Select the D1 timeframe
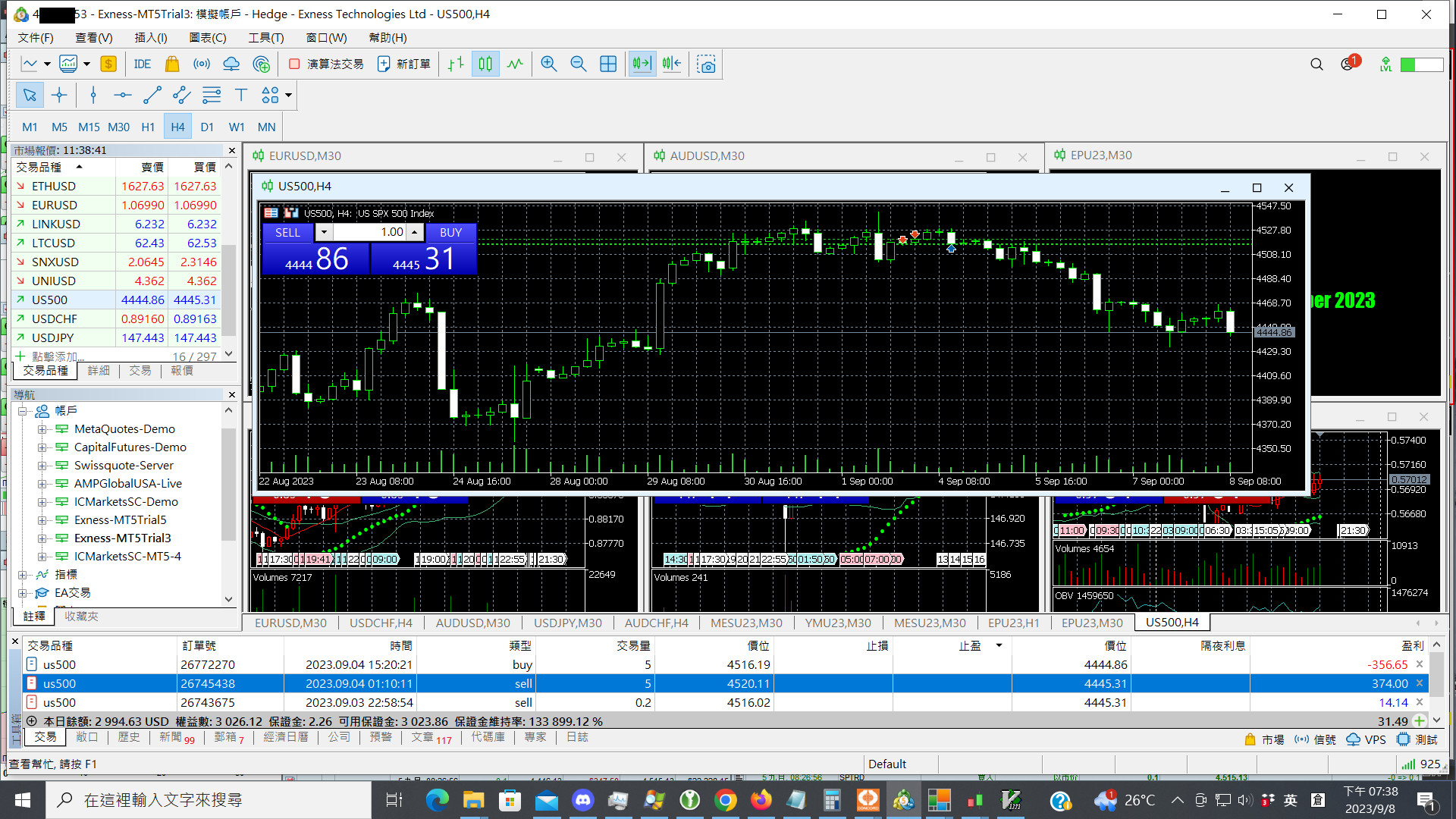1456x819 pixels. tap(207, 127)
